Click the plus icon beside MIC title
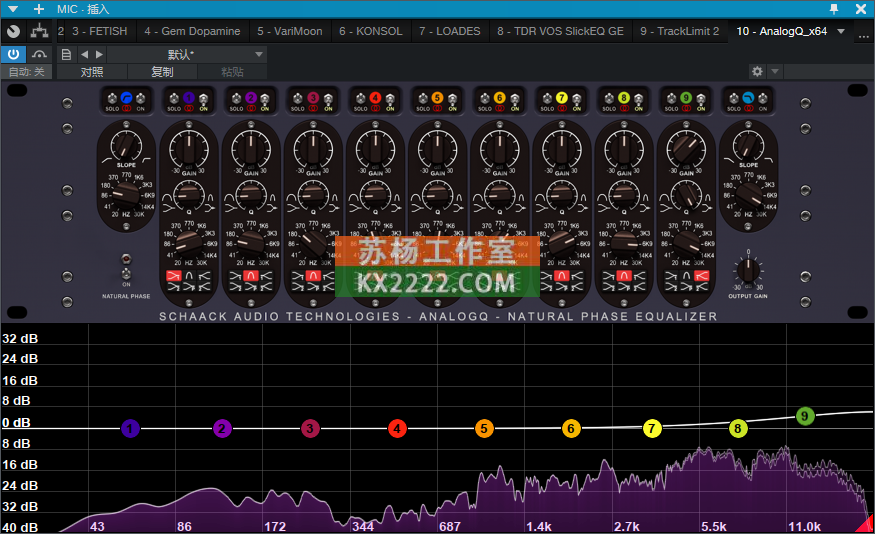The image size is (875, 534). pyautogui.click(x=39, y=9)
